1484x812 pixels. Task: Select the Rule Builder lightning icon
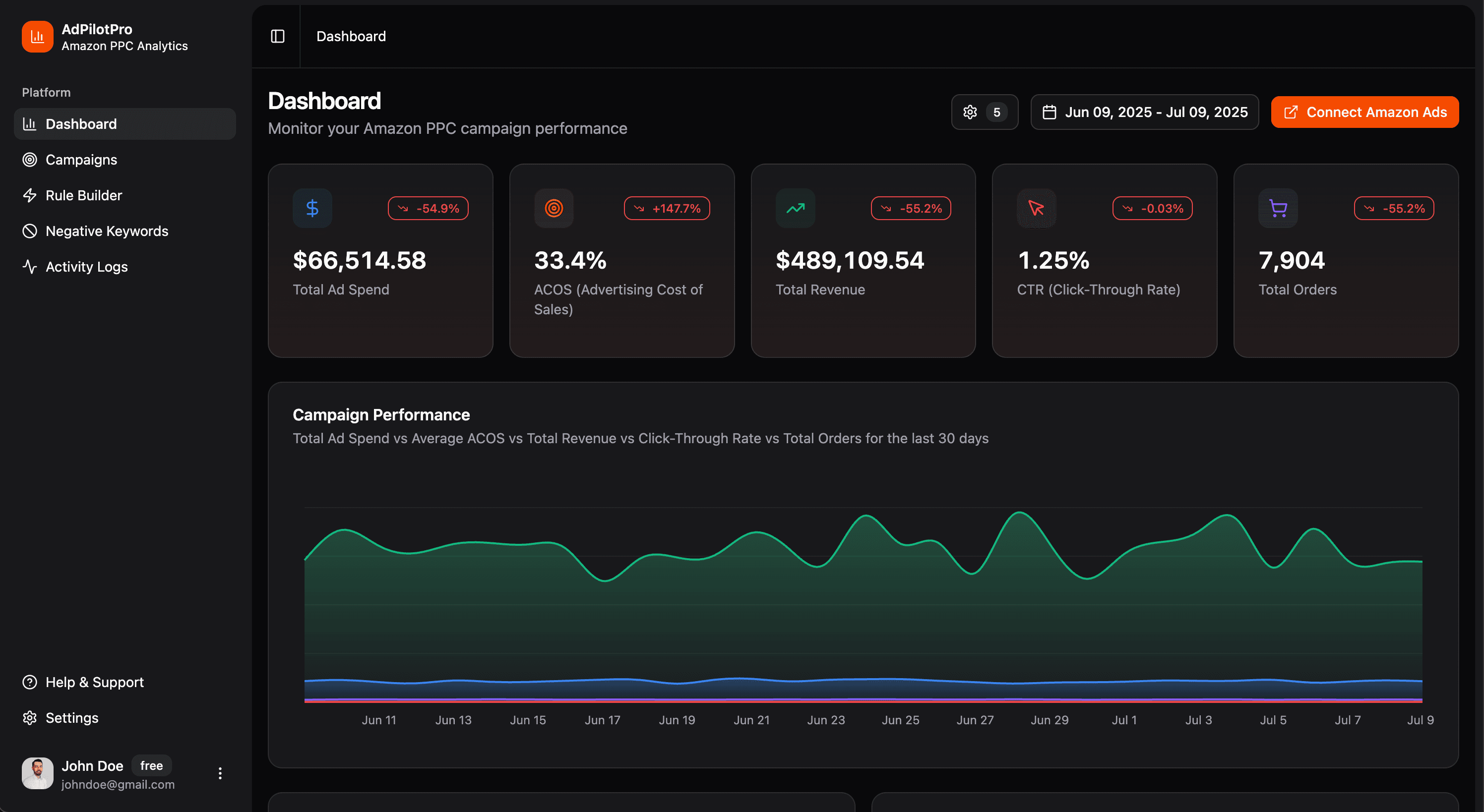(29, 195)
